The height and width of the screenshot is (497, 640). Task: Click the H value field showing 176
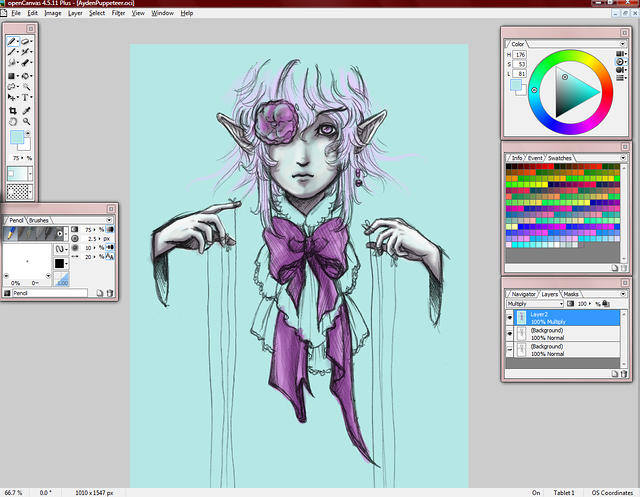tap(520, 55)
